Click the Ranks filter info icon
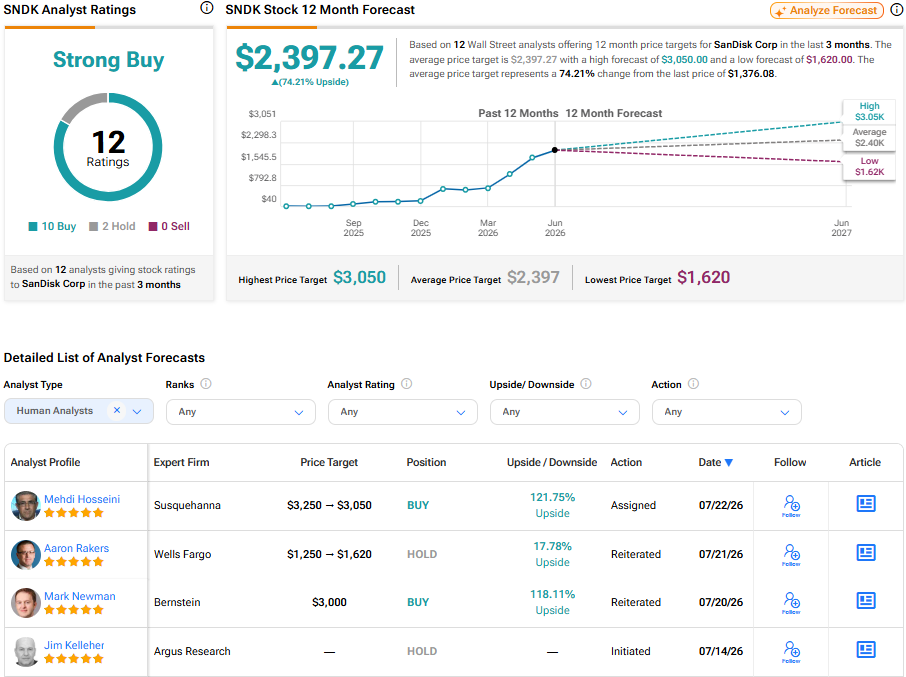The width and height of the screenshot is (906, 677). [x=206, y=384]
